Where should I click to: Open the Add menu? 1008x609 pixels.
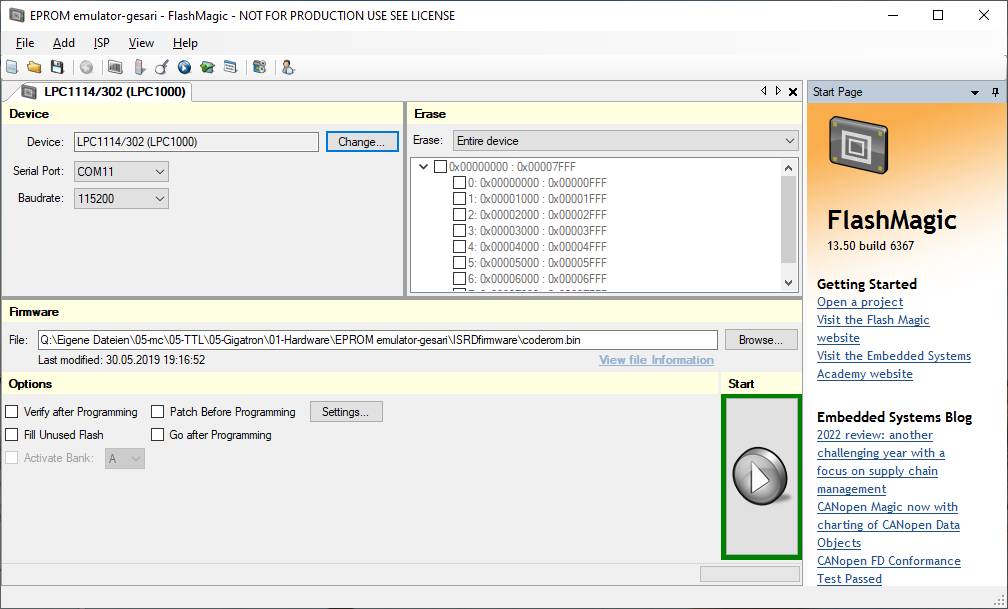(x=64, y=43)
